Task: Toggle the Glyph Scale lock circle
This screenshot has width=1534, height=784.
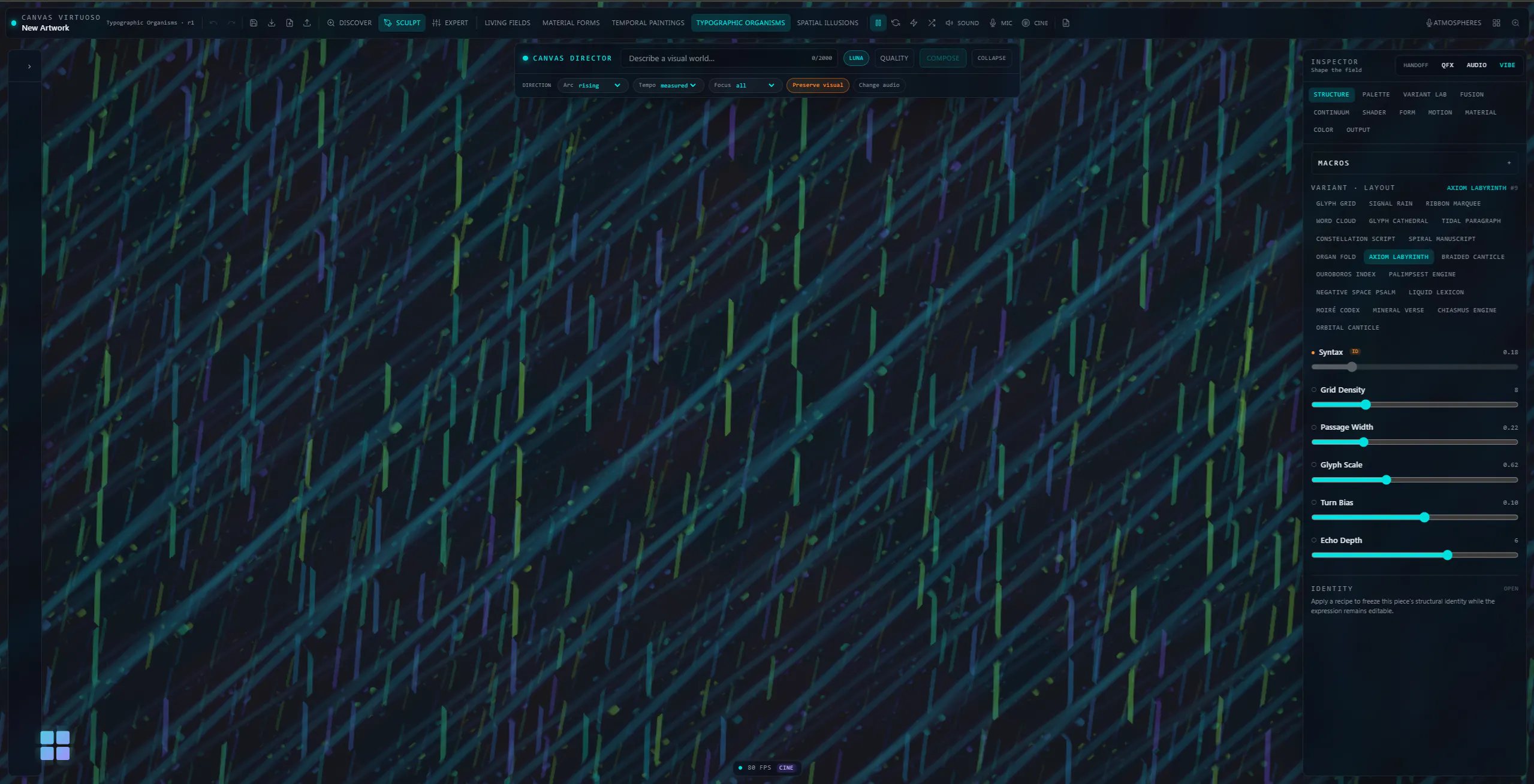Action: point(1314,465)
